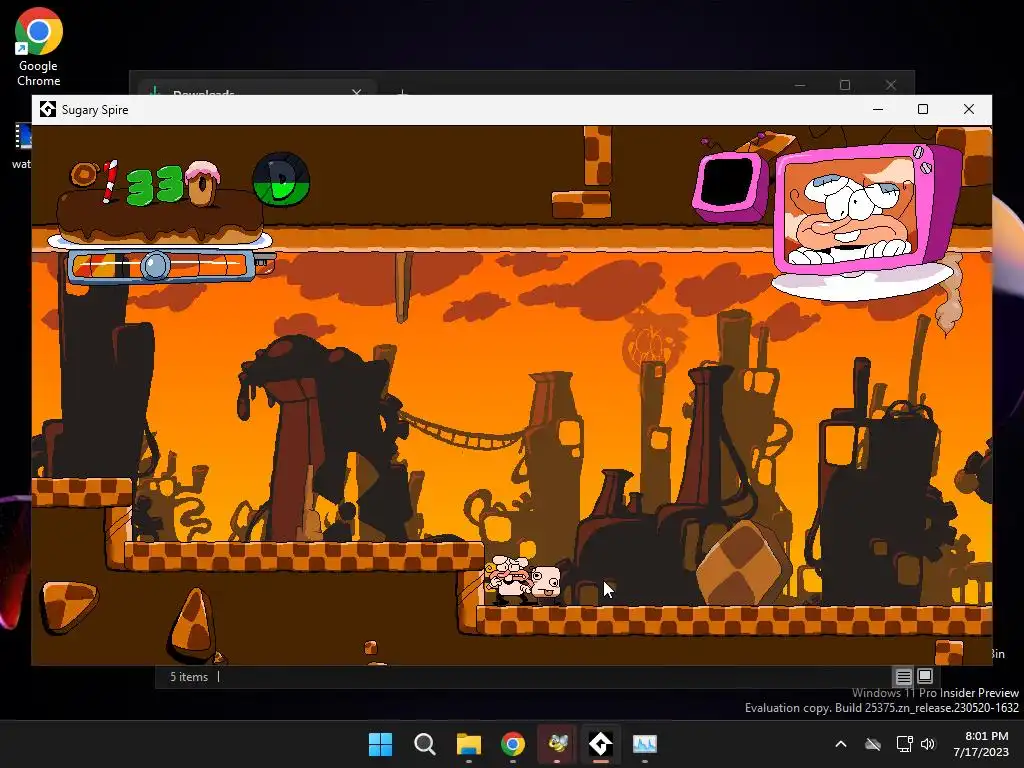
Task: Click the Sugary Spire window title icon
Action: click(48, 109)
